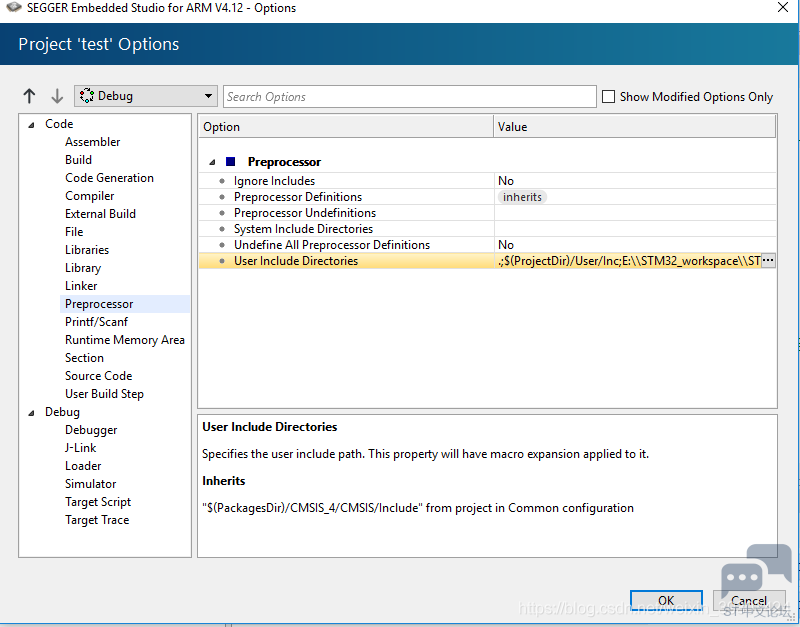Click the ellipsis button for User Include Directories
This screenshot has height=627, width=800.
click(x=768, y=261)
